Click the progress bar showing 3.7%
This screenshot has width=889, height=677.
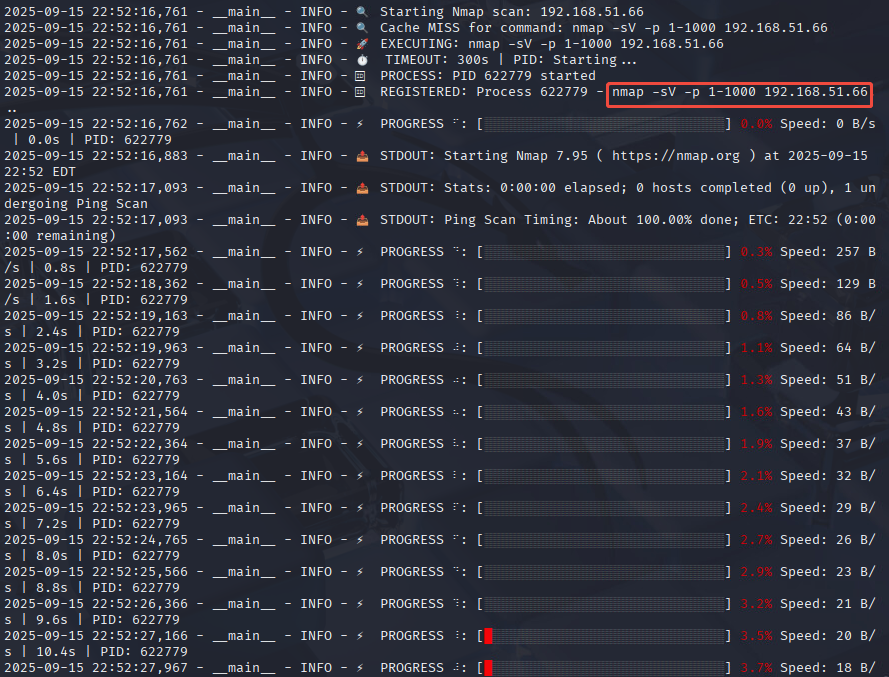(x=604, y=668)
